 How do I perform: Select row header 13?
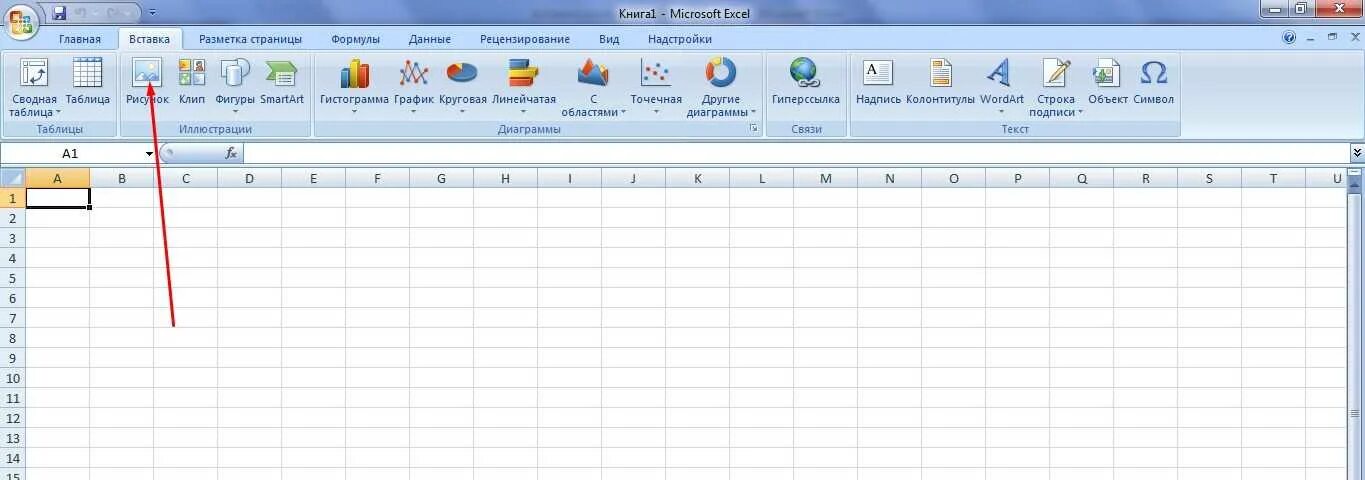click(x=12, y=438)
